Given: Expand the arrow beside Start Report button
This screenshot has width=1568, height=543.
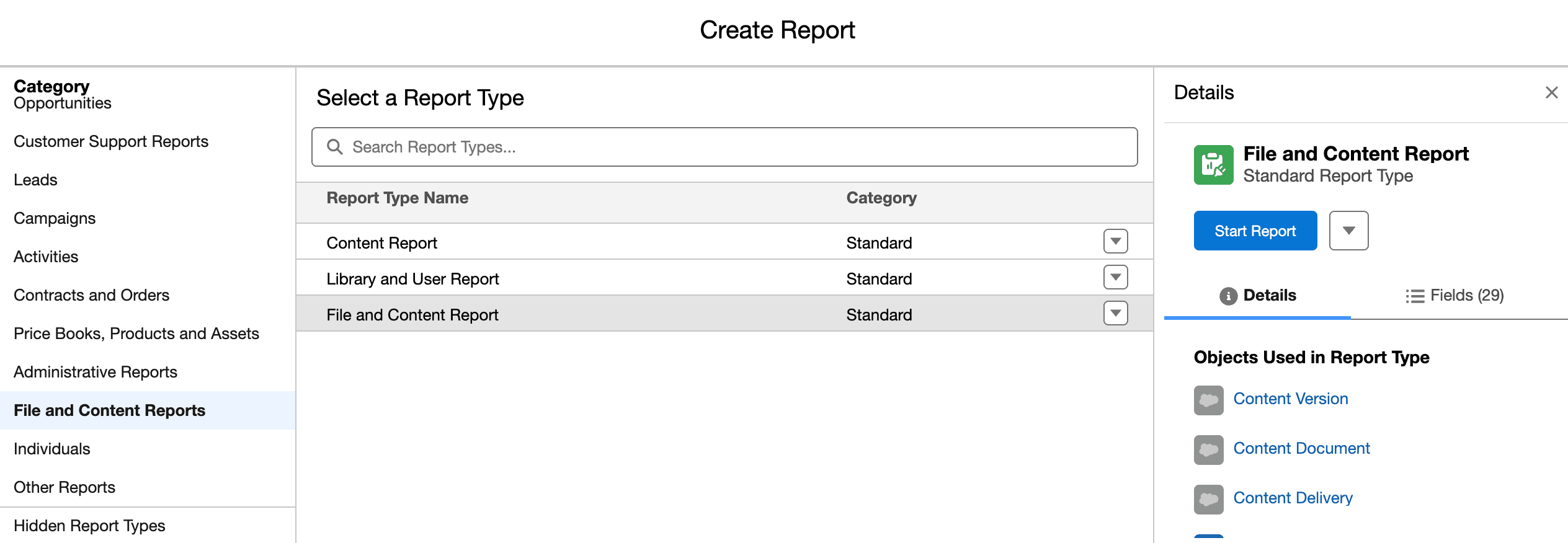Looking at the screenshot, I should click(x=1348, y=230).
